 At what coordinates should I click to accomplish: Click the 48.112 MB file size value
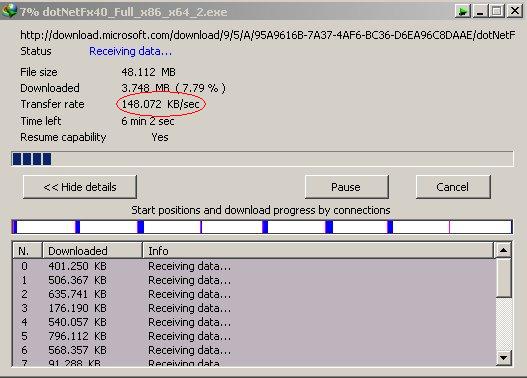pyautogui.click(x=149, y=72)
